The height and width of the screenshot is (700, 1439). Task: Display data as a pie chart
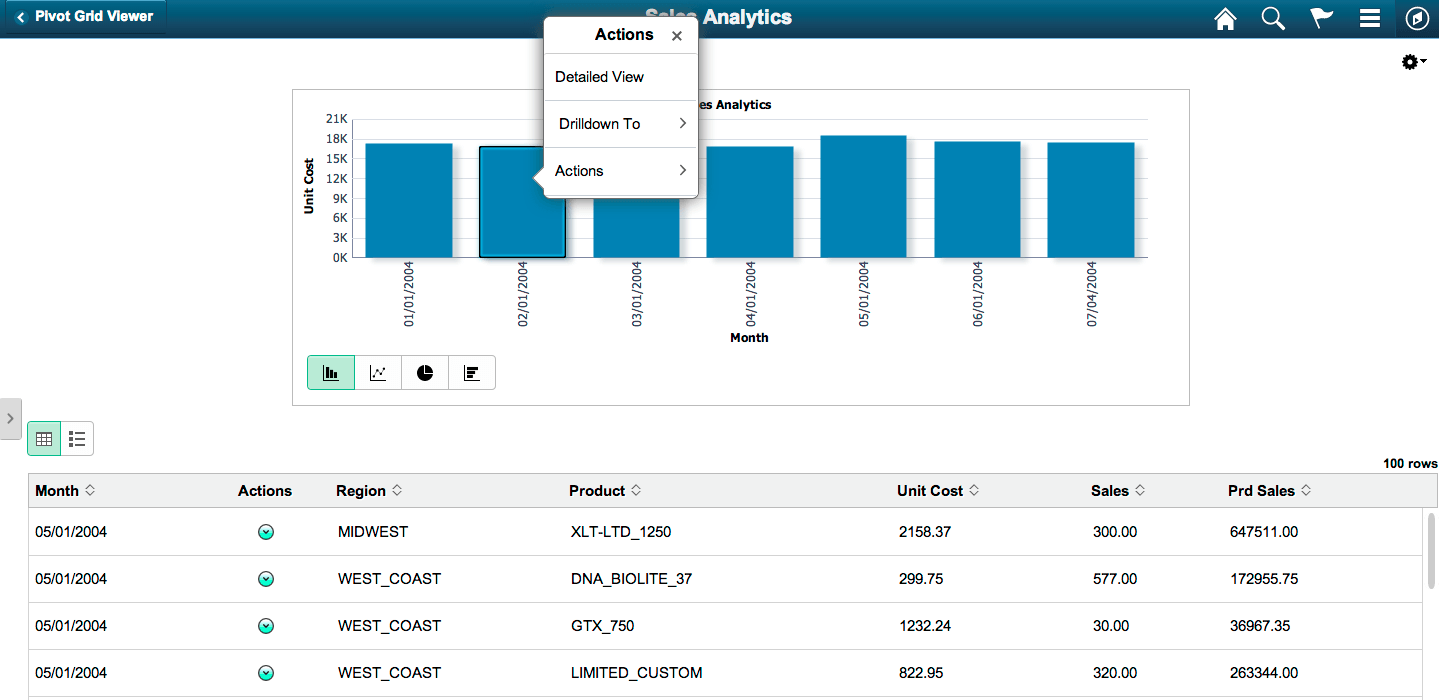(424, 371)
